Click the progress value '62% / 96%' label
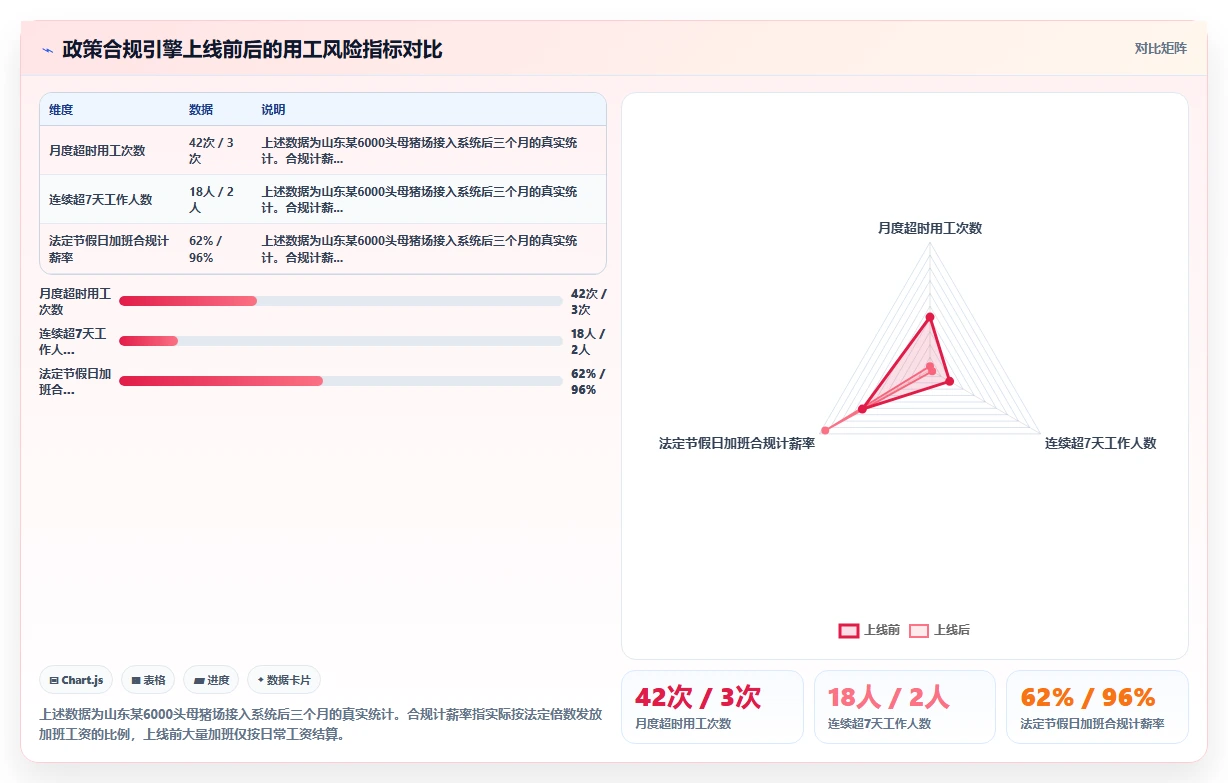Image resolution: width=1228 pixels, height=783 pixels. tap(588, 381)
